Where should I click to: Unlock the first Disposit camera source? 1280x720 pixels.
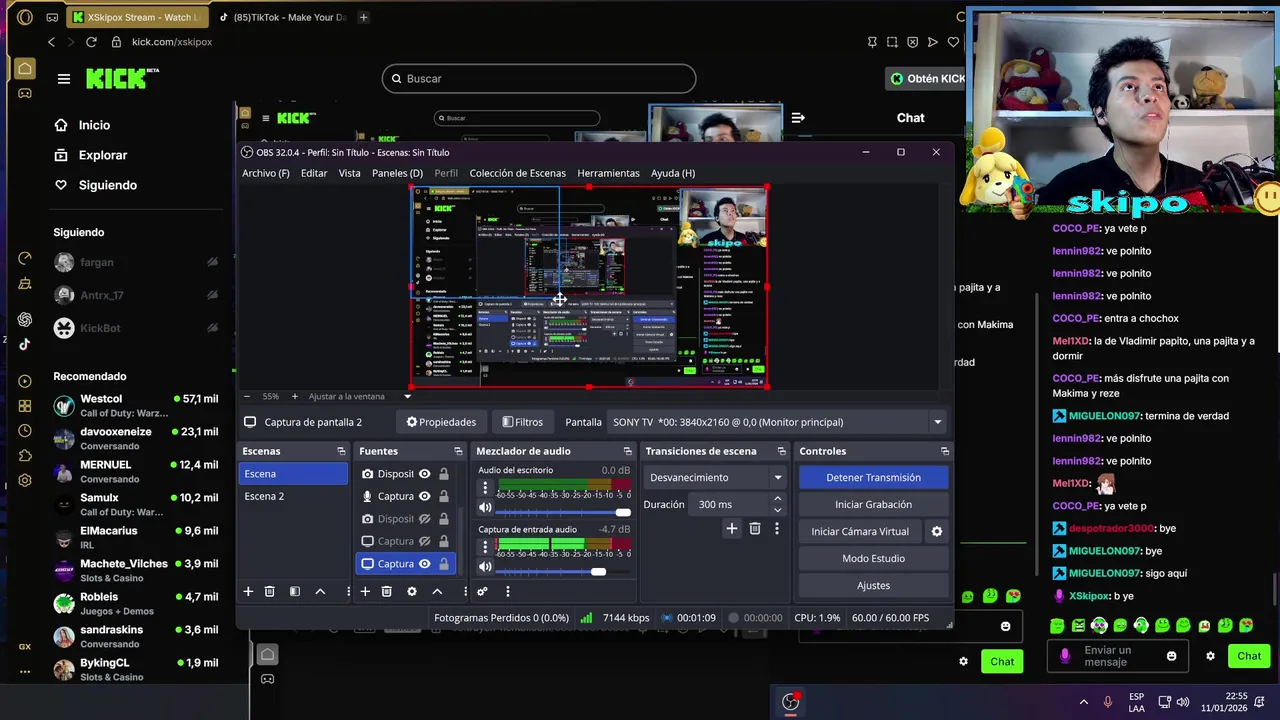[444, 474]
